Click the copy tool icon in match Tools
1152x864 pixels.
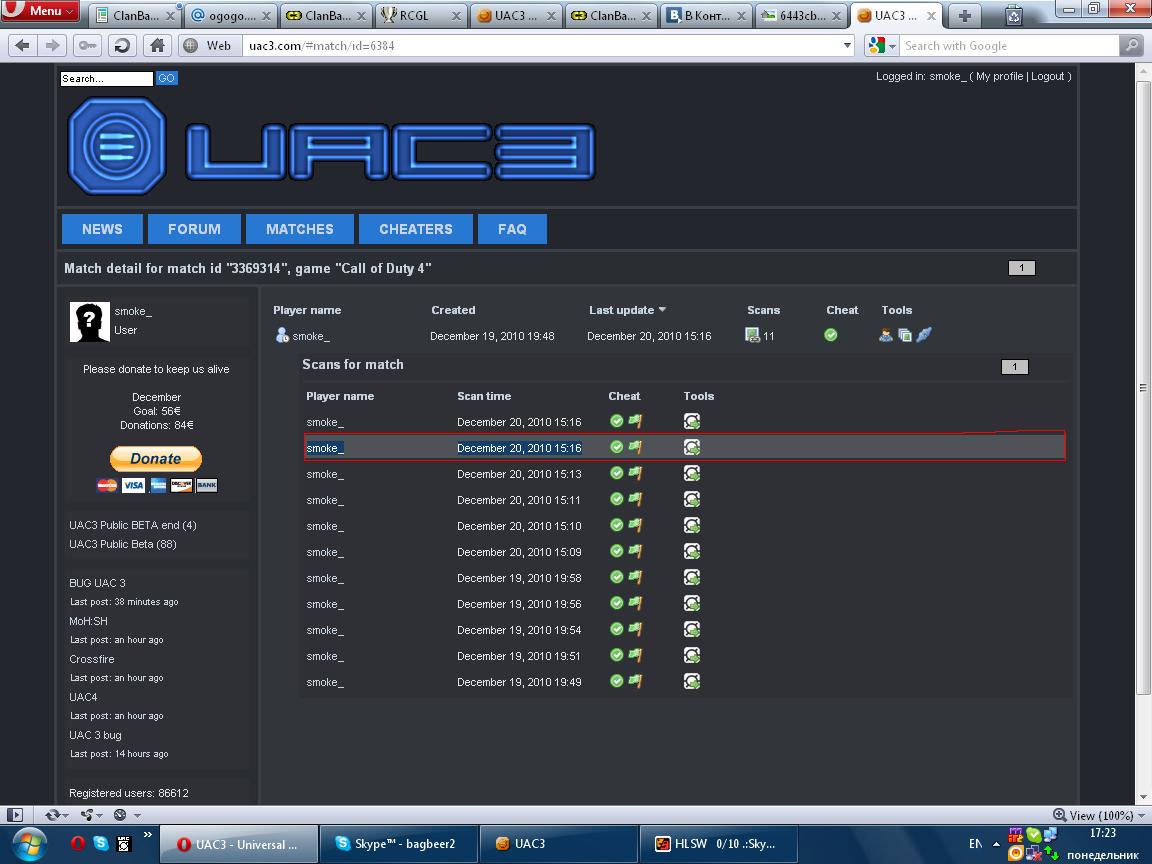click(x=905, y=335)
